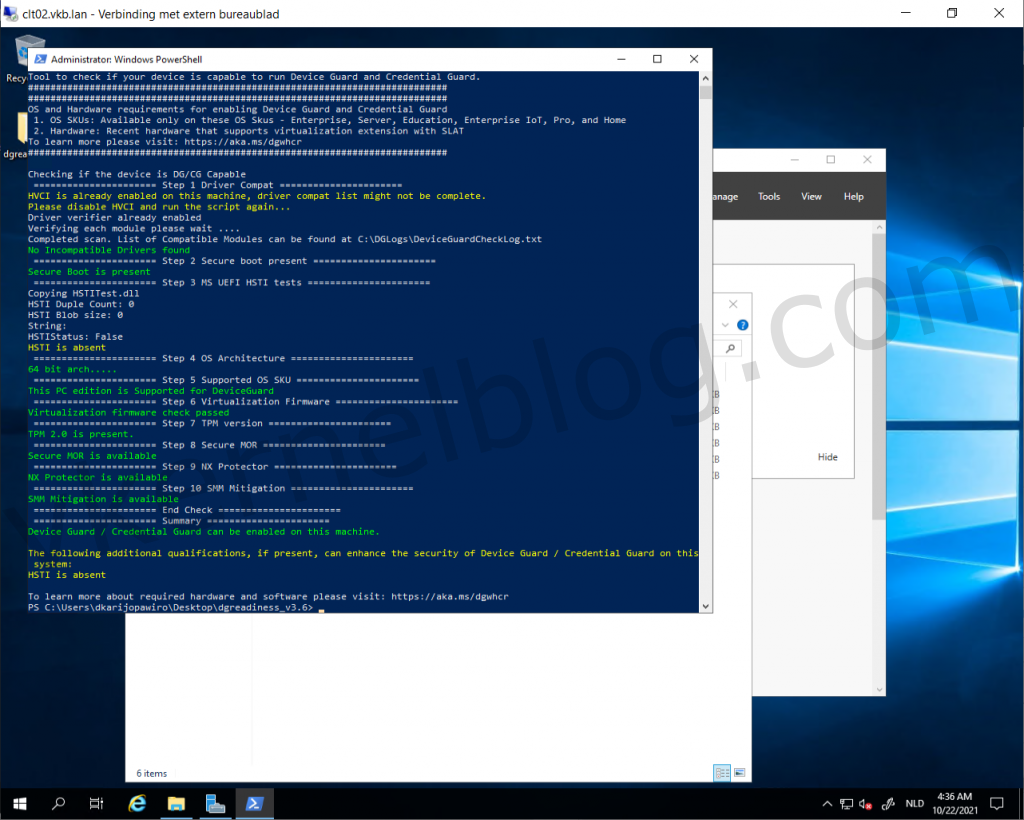This screenshot has width=1024, height=820.
Task: Click the network icon in the system tray
Action: pyautogui.click(x=845, y=803)
